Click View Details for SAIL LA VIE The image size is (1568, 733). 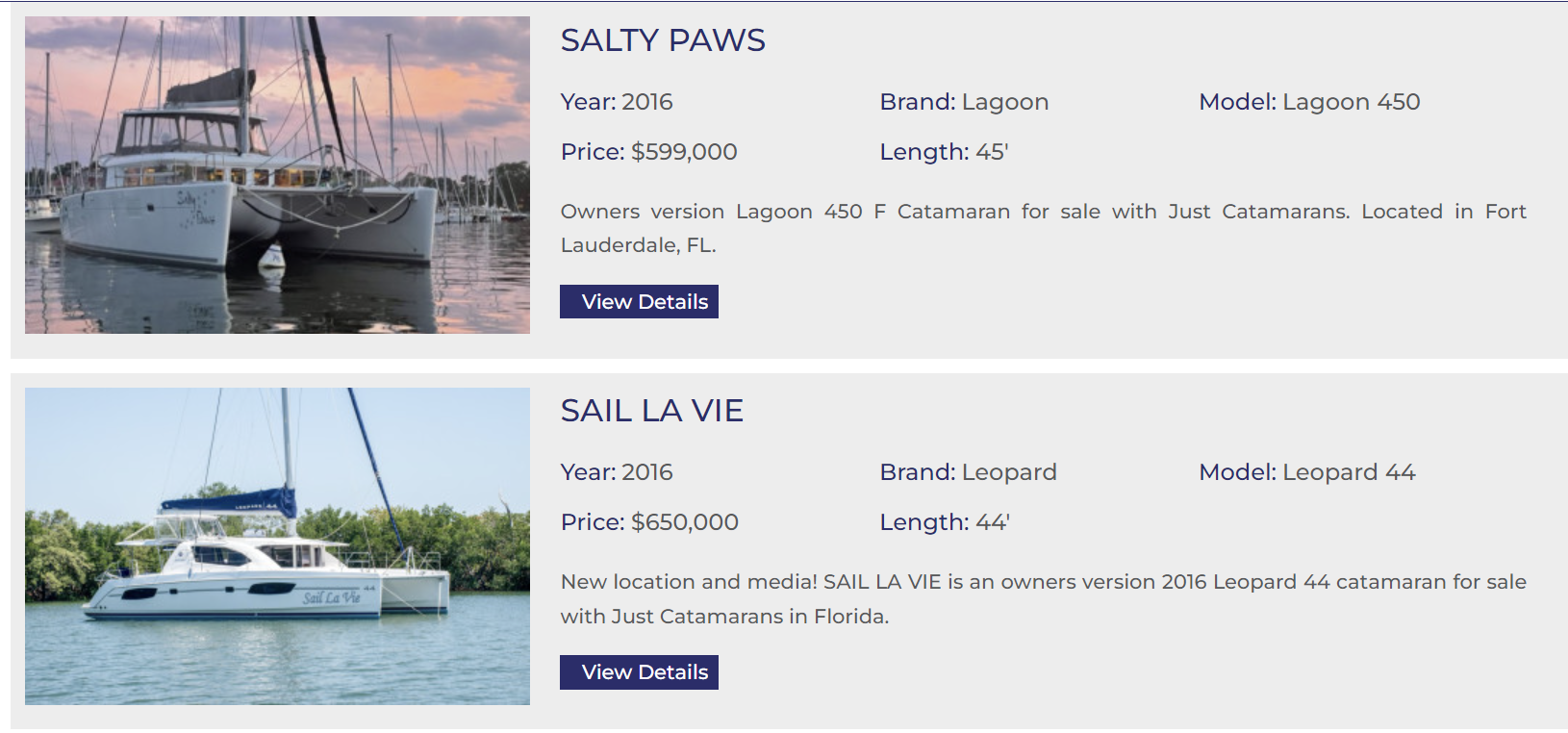point(639,671)
